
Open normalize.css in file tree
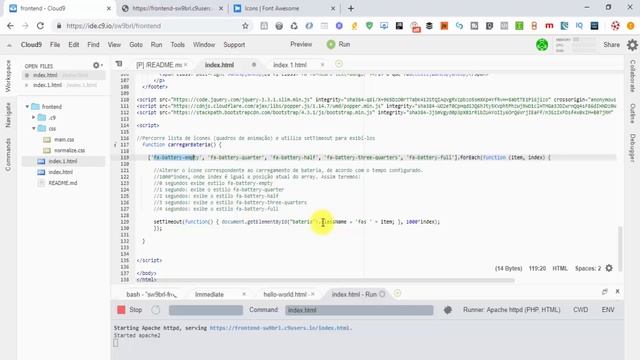click(69, 150)
